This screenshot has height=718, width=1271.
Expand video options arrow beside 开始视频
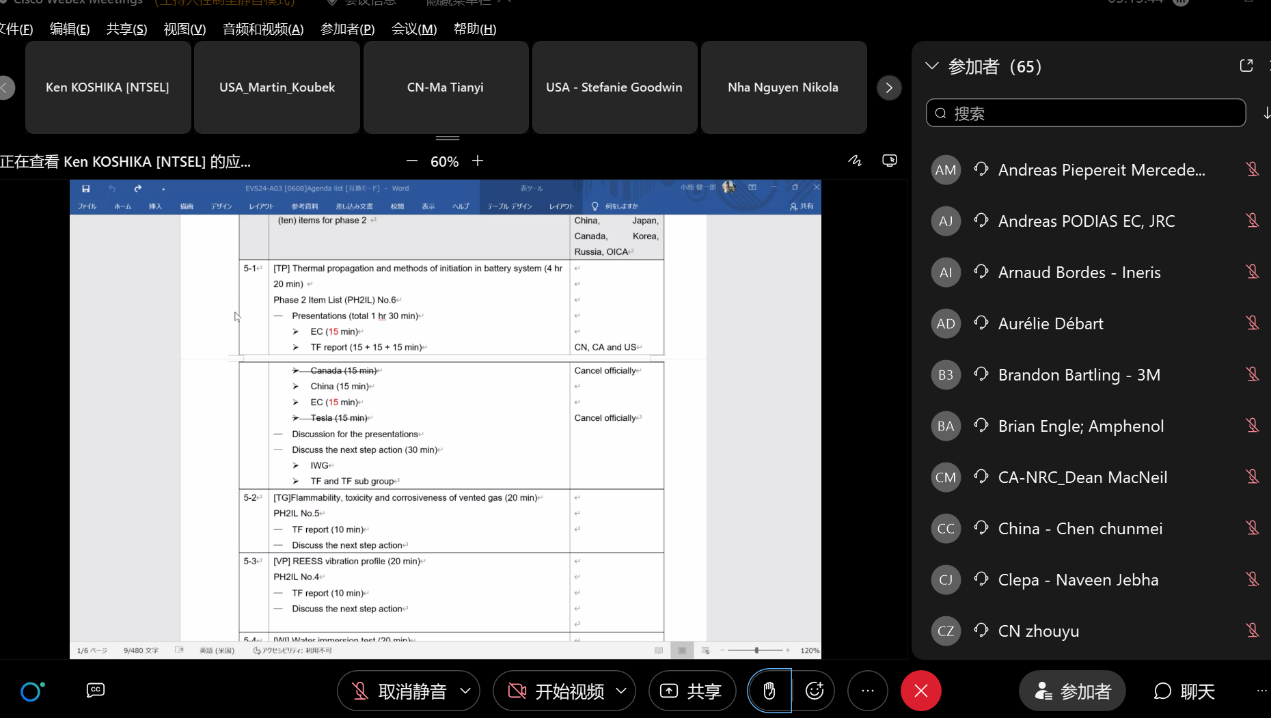tap(621, 691)
